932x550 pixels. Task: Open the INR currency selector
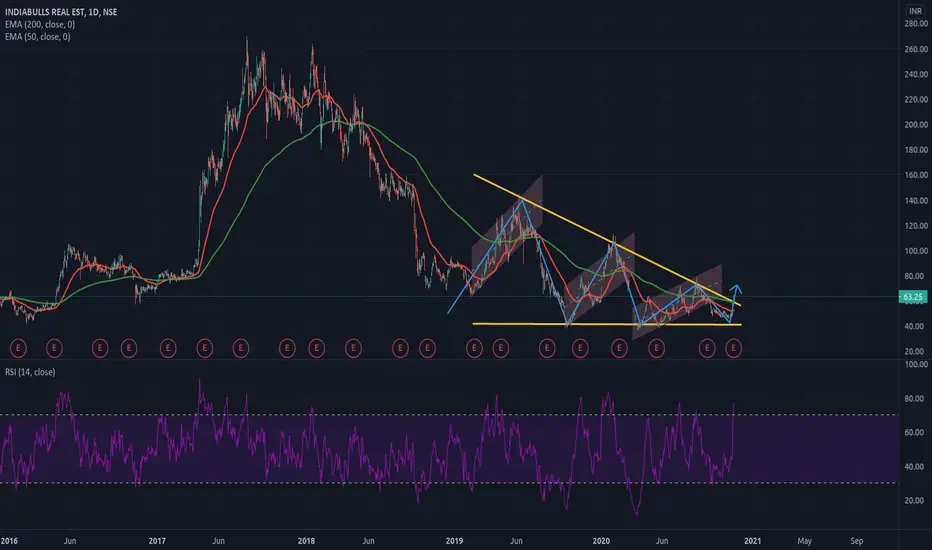[915, 11]
